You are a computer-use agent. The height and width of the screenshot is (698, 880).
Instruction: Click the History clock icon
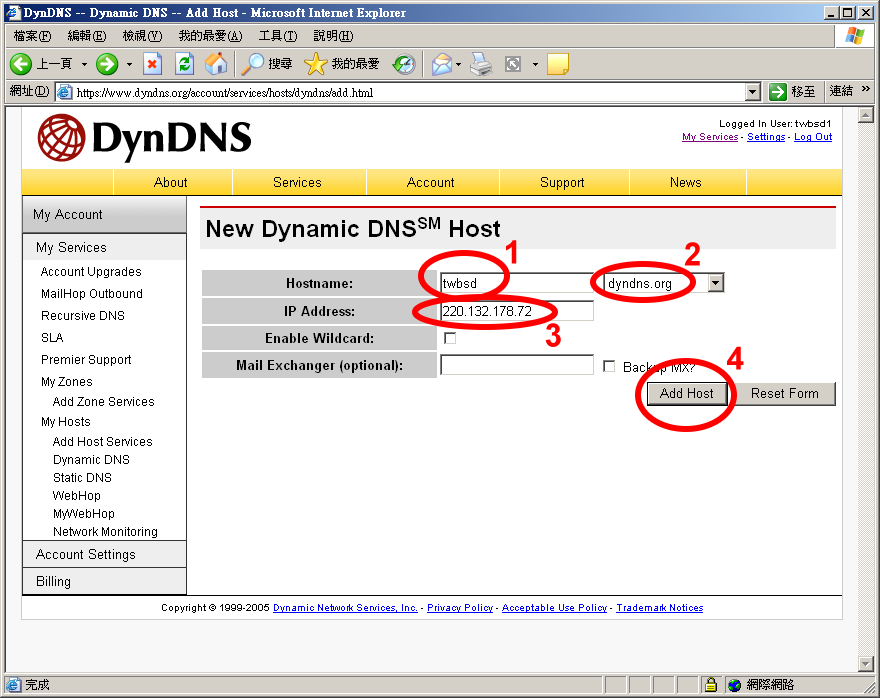pyautogui.click(x=403, y=64)
